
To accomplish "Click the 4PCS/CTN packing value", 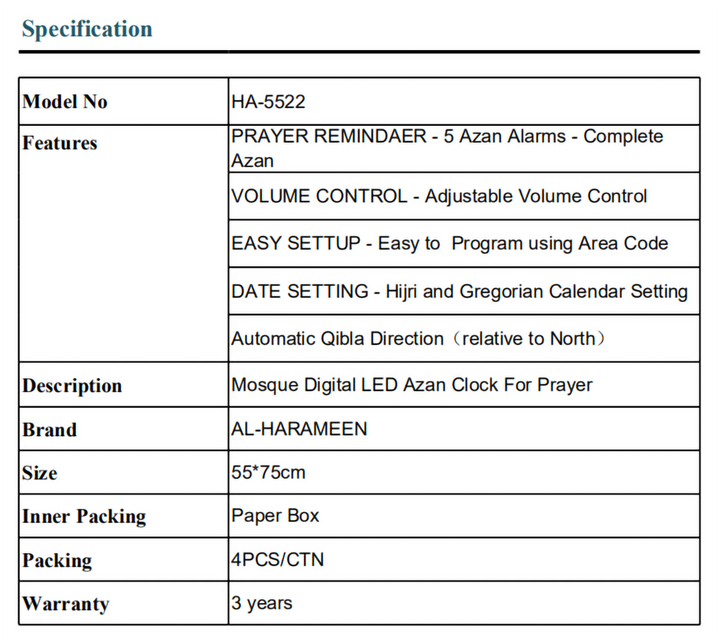I will [277, 560].
